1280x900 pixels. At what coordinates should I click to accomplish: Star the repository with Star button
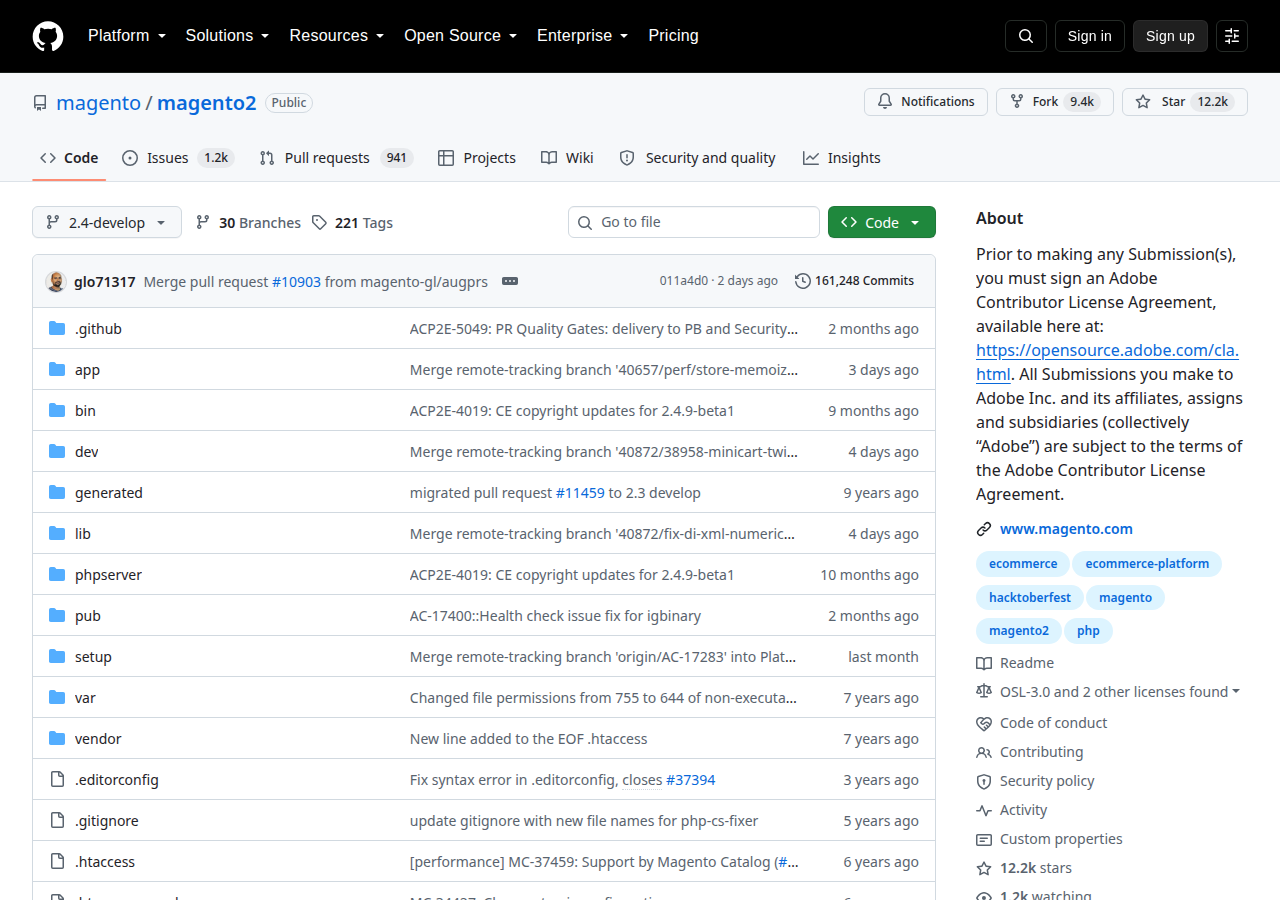click(x=1184, y=102)
